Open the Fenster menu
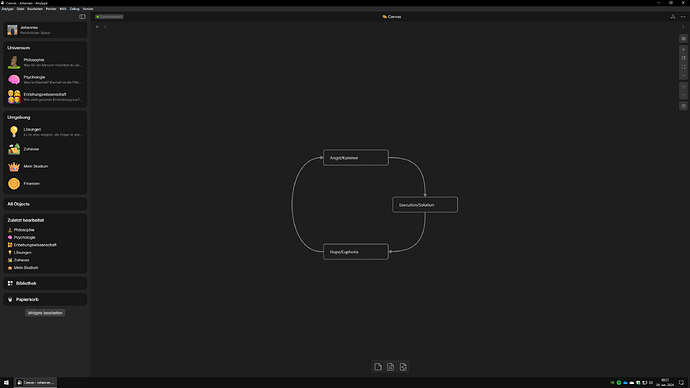This screenshot has height=388, width=690. pos(51,9)
